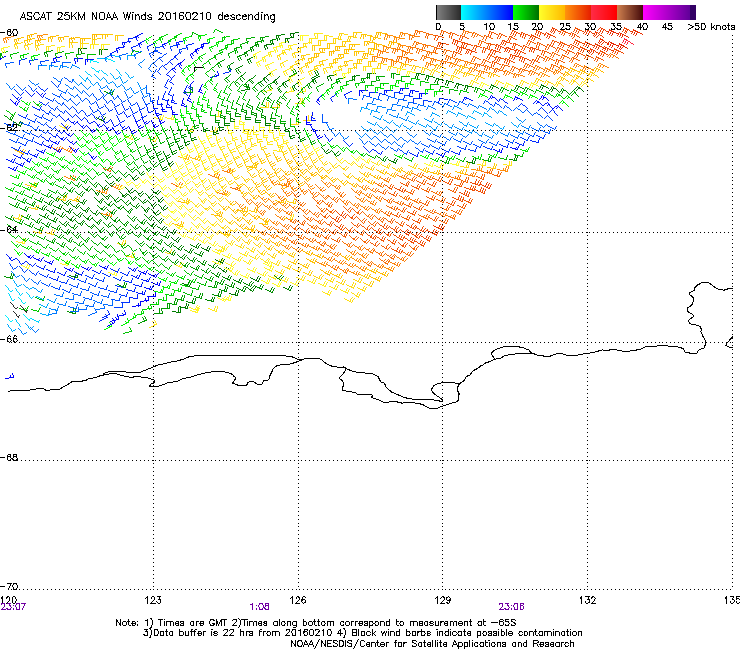Click the legend tick label 45
The image size is (740, 650).
(x=667, y=27)
